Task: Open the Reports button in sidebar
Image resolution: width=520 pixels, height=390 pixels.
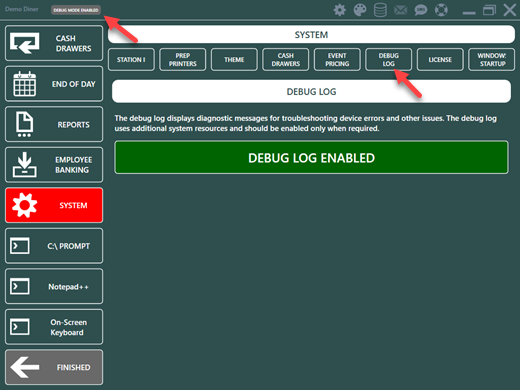Action: point(54,124)
